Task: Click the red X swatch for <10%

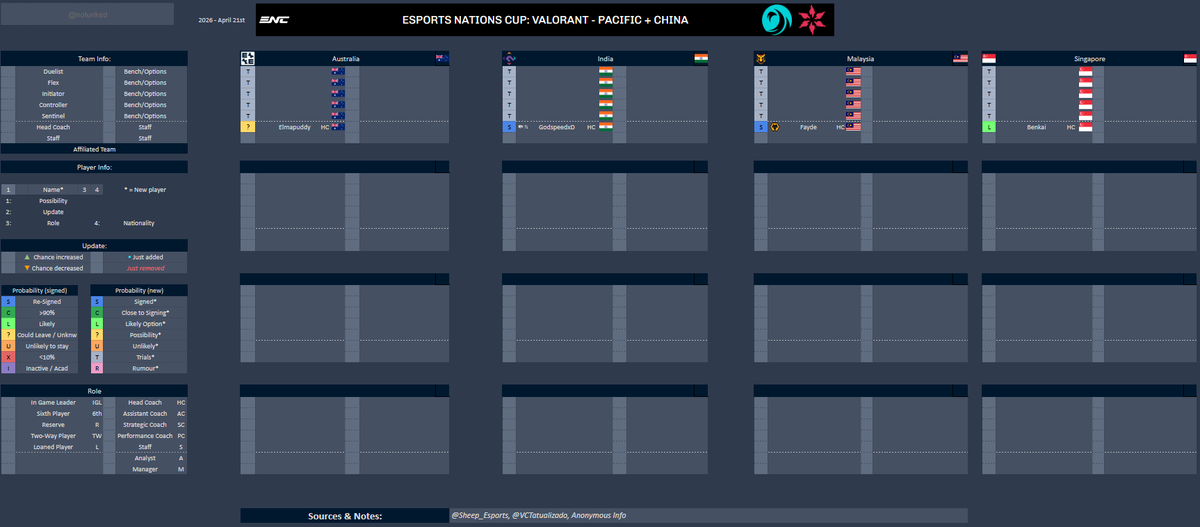Action: pyautogui.click(x=8, y=357)
